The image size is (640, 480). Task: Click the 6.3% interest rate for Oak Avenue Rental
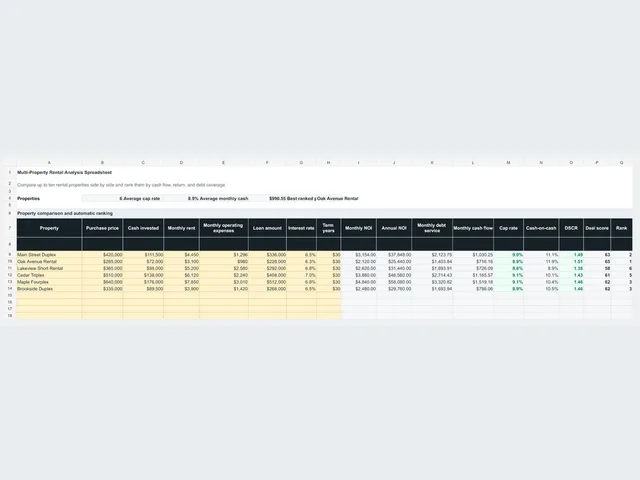point(301,262)
